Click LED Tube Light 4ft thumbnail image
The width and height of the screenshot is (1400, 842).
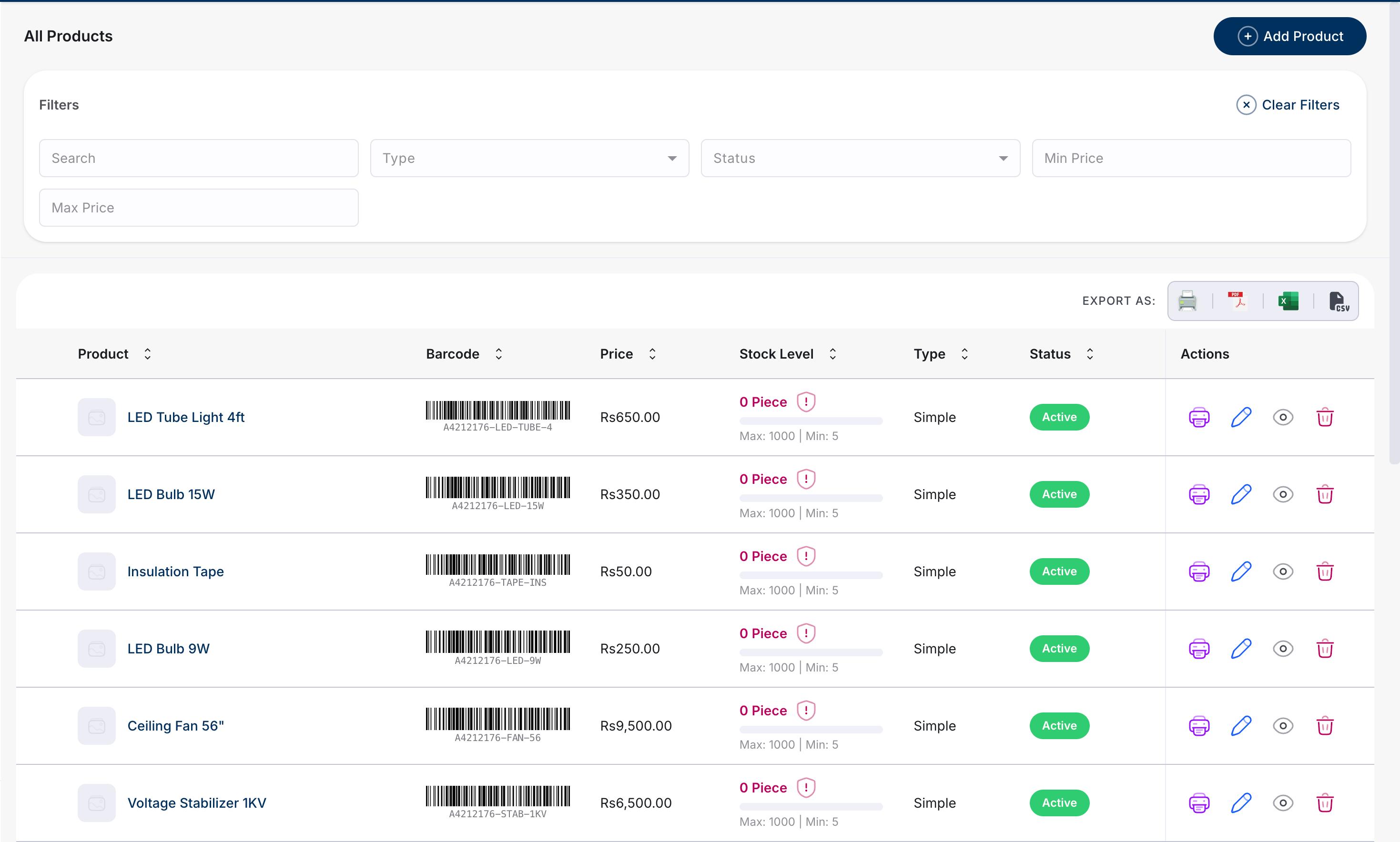(x=97, y=418)
